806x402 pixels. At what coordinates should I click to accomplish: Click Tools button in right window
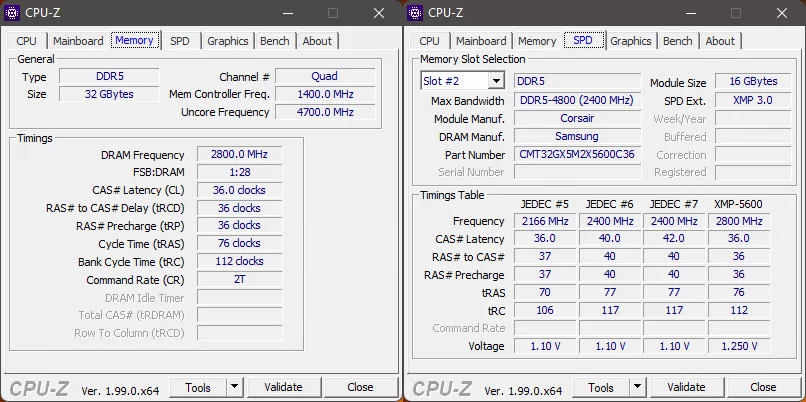click(x=601, y=387)
